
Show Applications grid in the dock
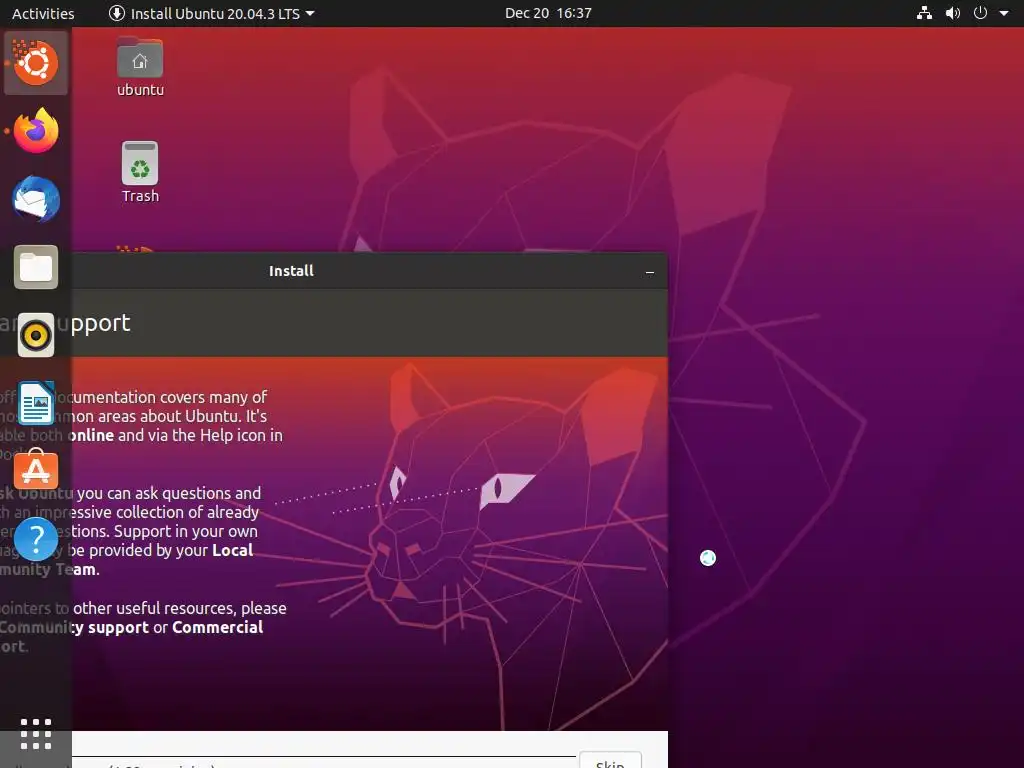point(36,734)
